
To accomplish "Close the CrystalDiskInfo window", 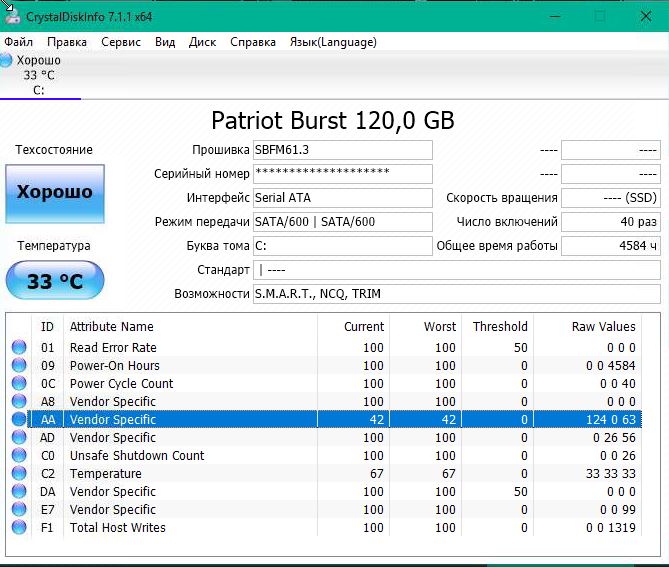I will [x=646, y=16].
